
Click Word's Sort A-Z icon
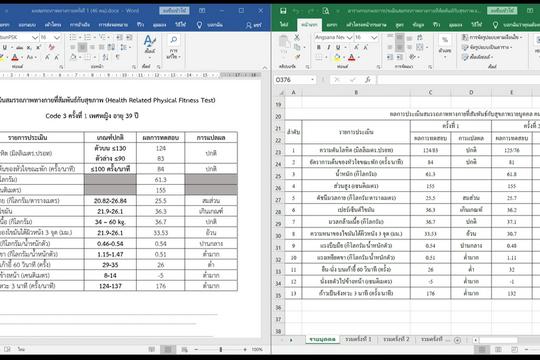pos(105,57)
